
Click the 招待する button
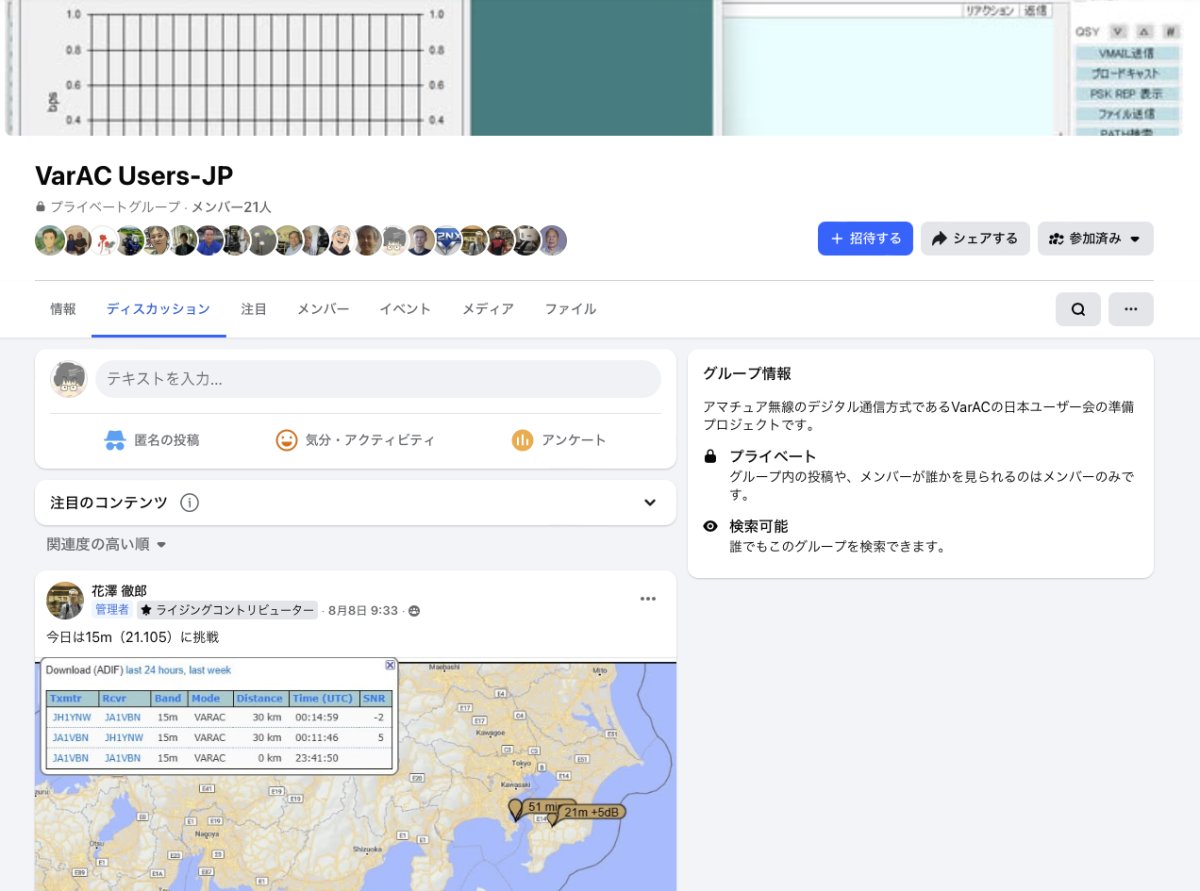(x=865, y=239)
